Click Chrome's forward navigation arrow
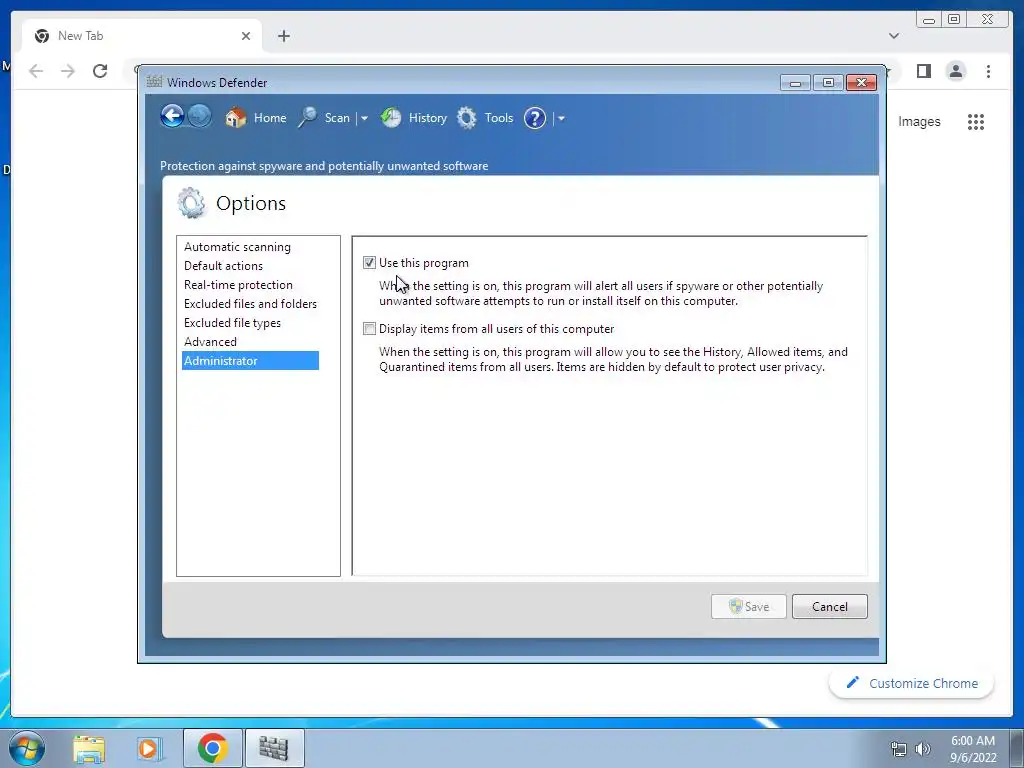The width and height of the screenshot is (1024, 768). 68,71
